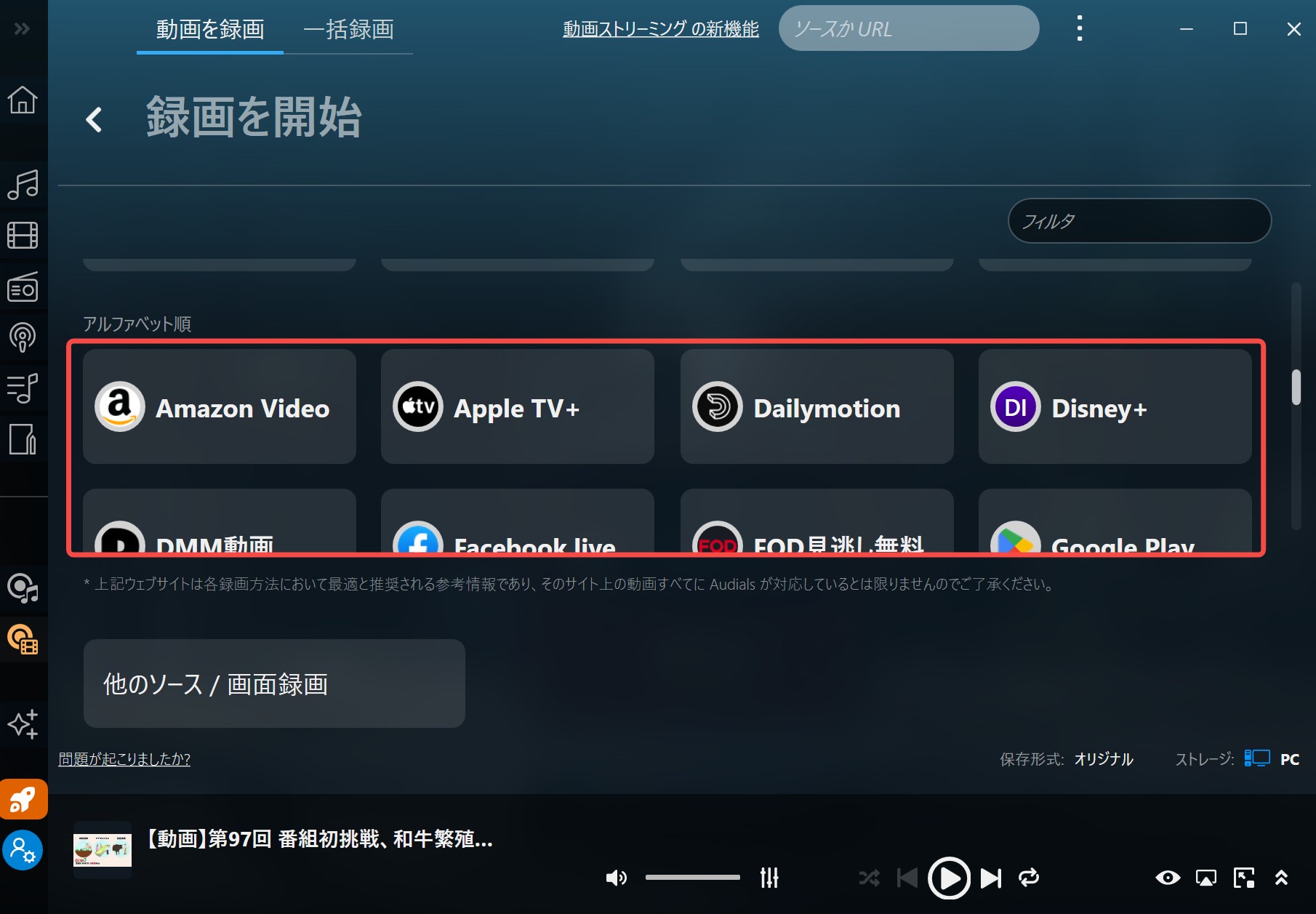Switch to 一括録画 tab
Screen dimensions: 1316x914
coord(349,29)
